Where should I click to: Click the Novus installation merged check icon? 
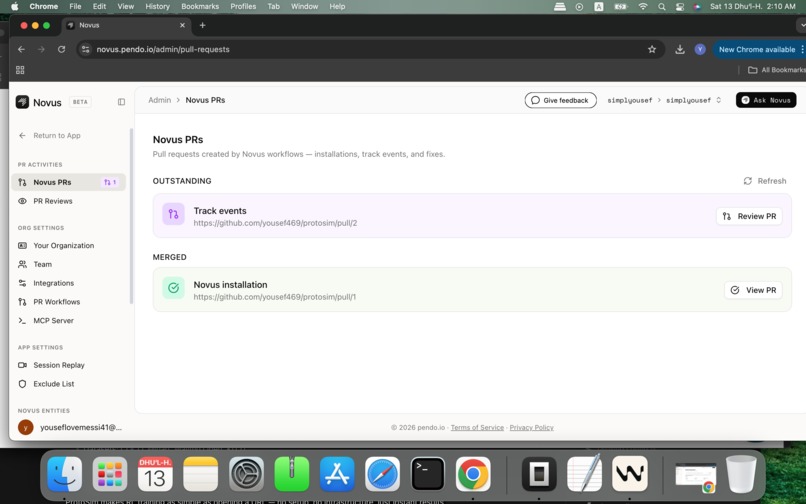pos(173,288)
